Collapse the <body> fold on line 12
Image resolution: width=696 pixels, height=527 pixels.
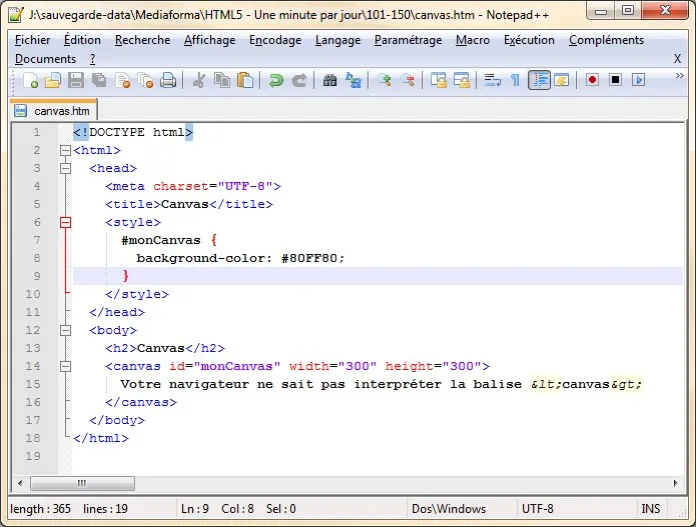(x=66, y=331)
